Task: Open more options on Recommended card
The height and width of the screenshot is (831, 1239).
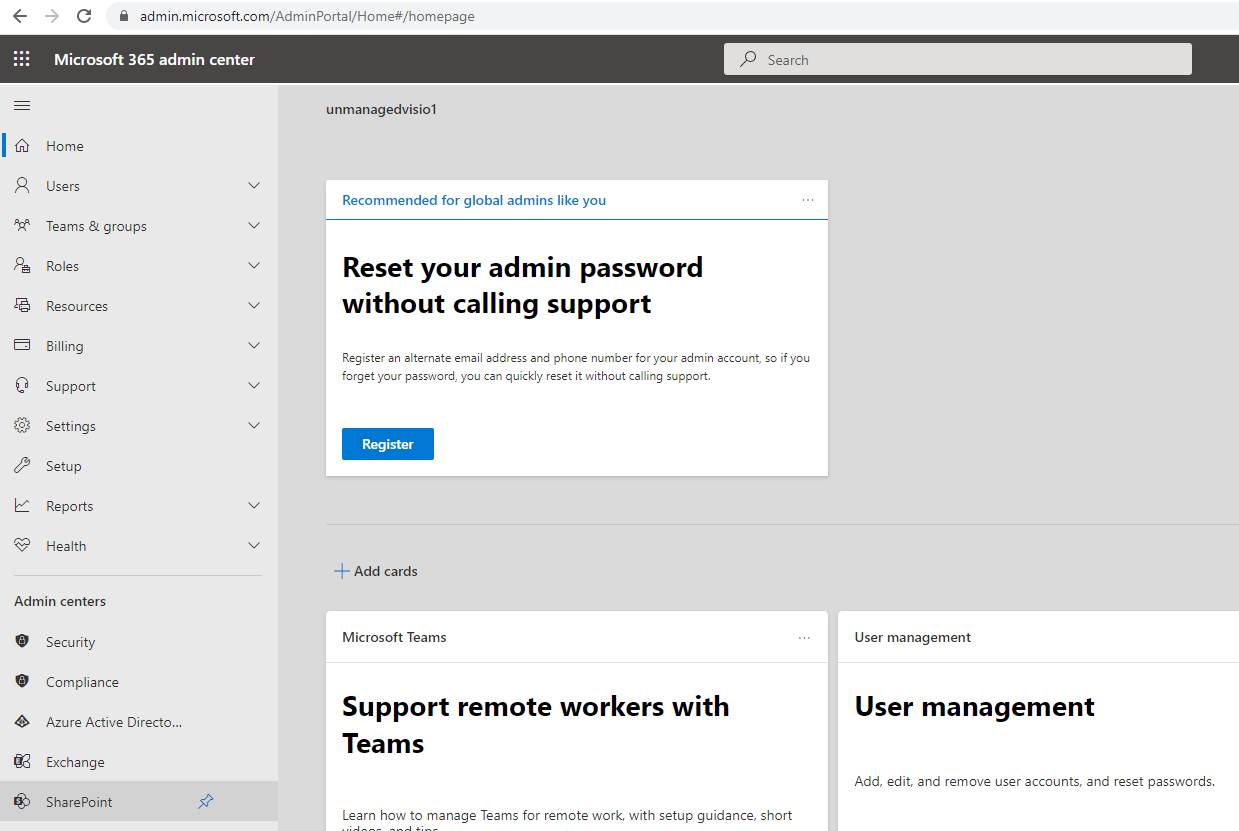Action: tap(808, 200)
